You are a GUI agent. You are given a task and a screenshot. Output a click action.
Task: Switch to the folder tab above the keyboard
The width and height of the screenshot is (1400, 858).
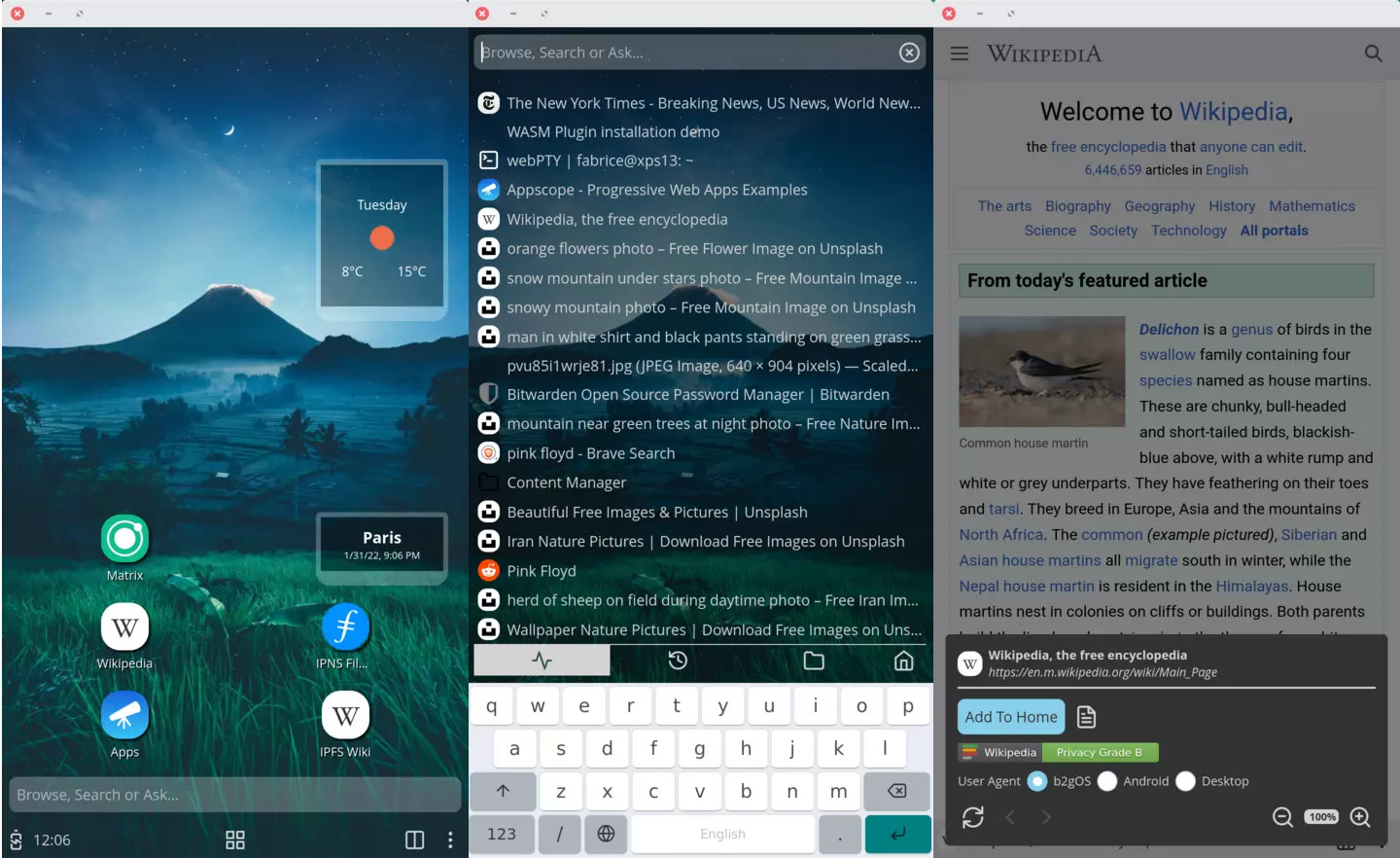(x=814, y=661)
